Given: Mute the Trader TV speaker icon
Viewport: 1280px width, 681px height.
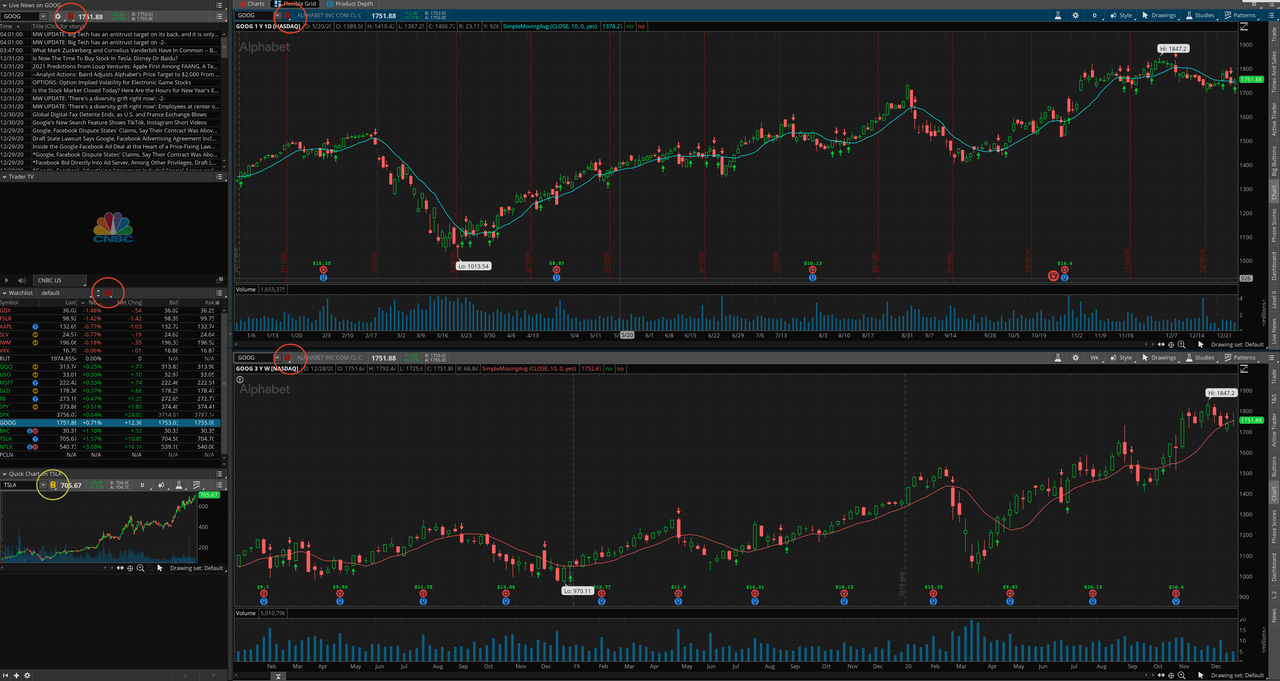Looking at the screenshot, I should [x=21, y=281].
